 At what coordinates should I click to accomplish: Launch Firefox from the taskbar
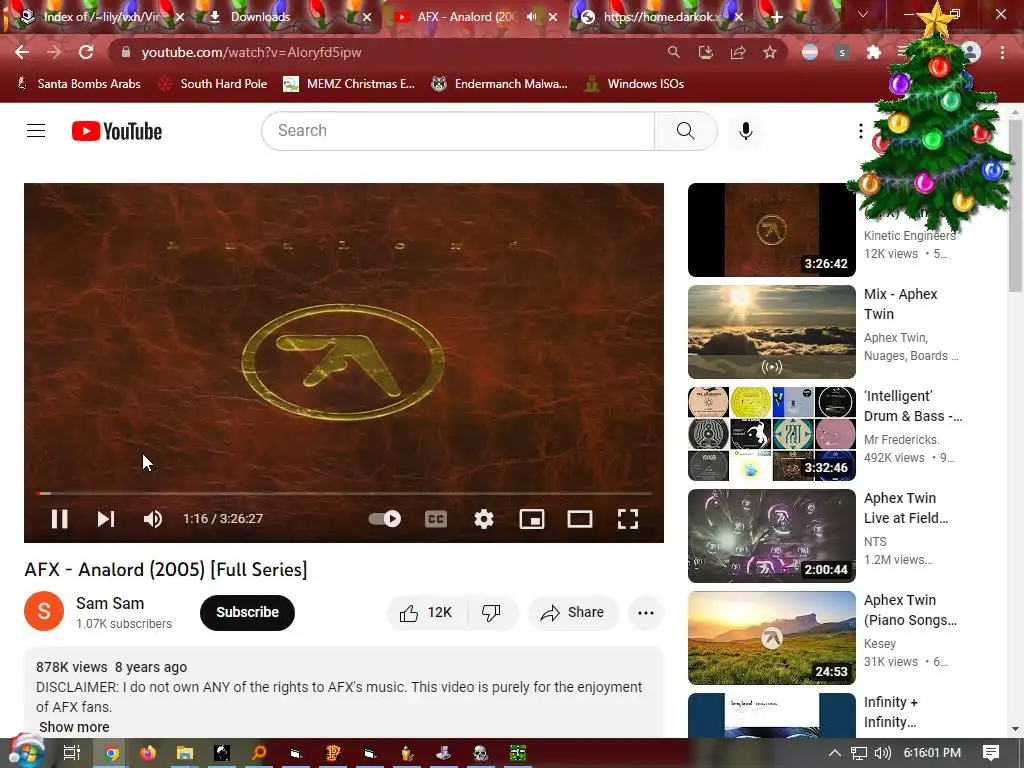(x=148, y=753)
